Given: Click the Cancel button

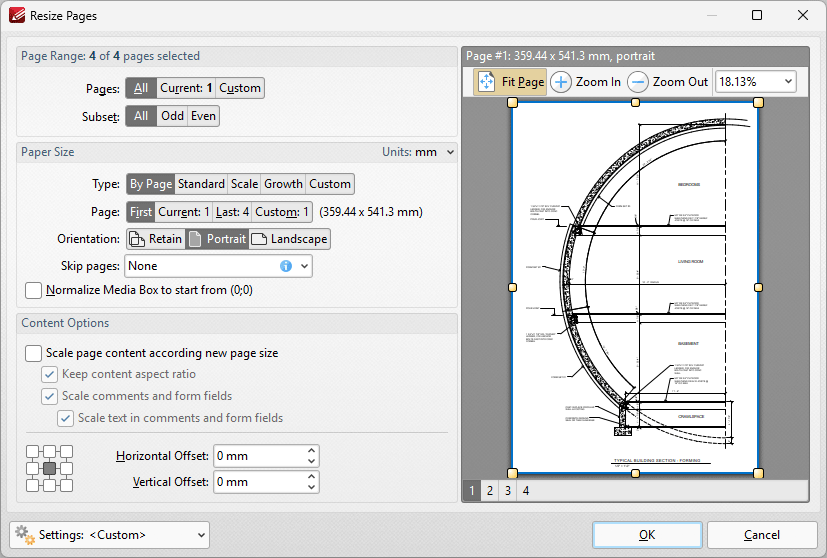Looking at the screenshot, I should (762, 535).
